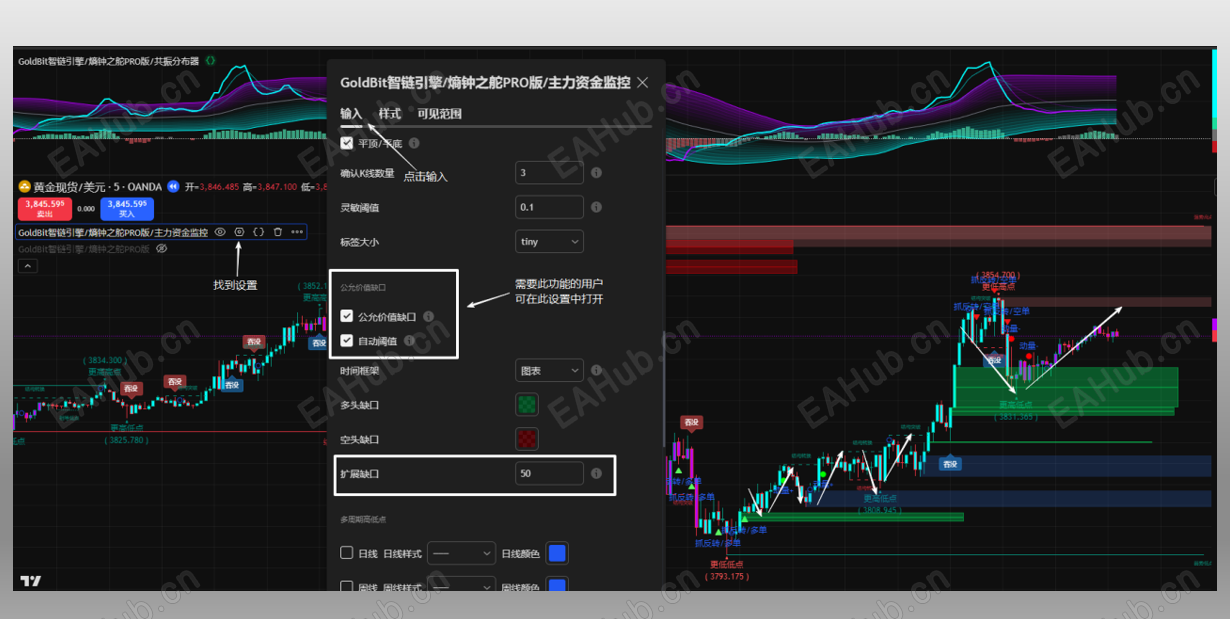1230x619 pixels.
Task: Open source code braces icon of indicator
Action: pyautogui.click(x=258, y=232)
